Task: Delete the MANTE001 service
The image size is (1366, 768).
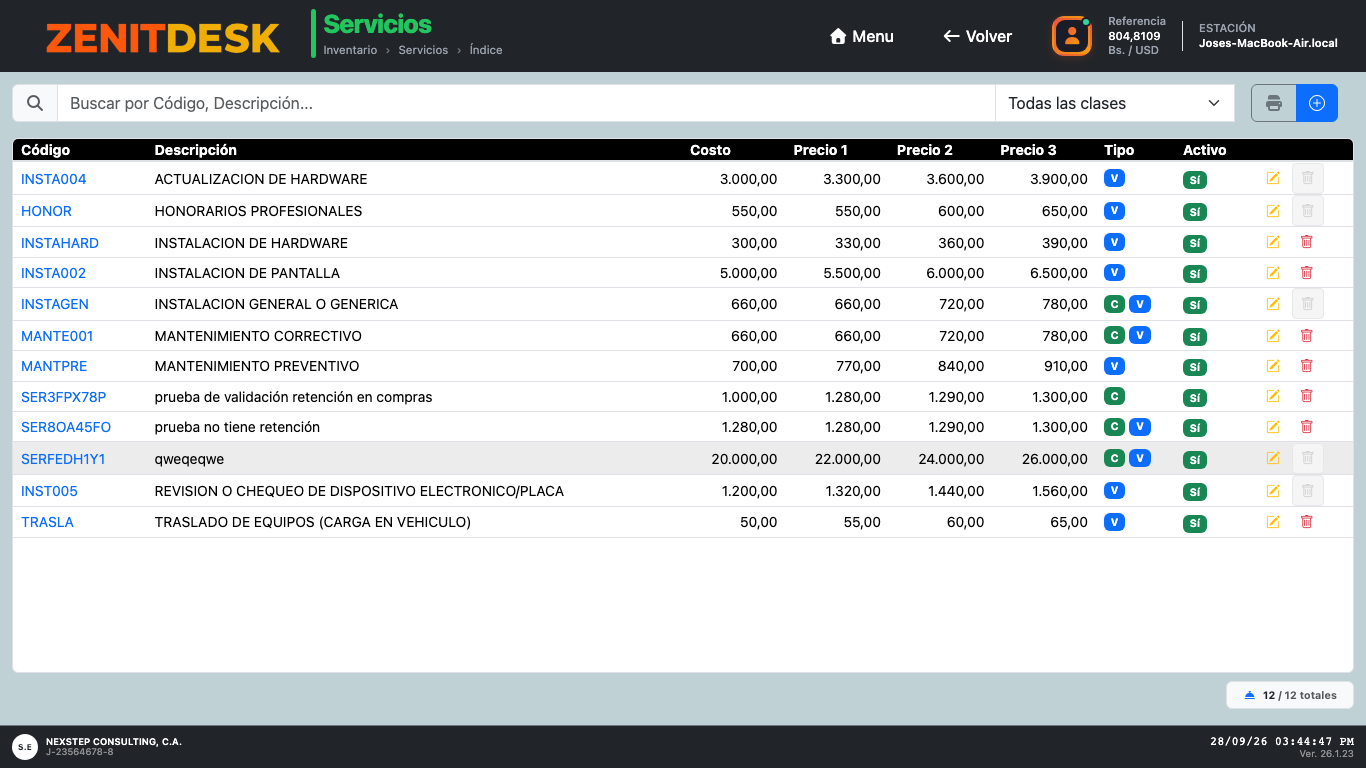Action: [x=1306, y=336]
